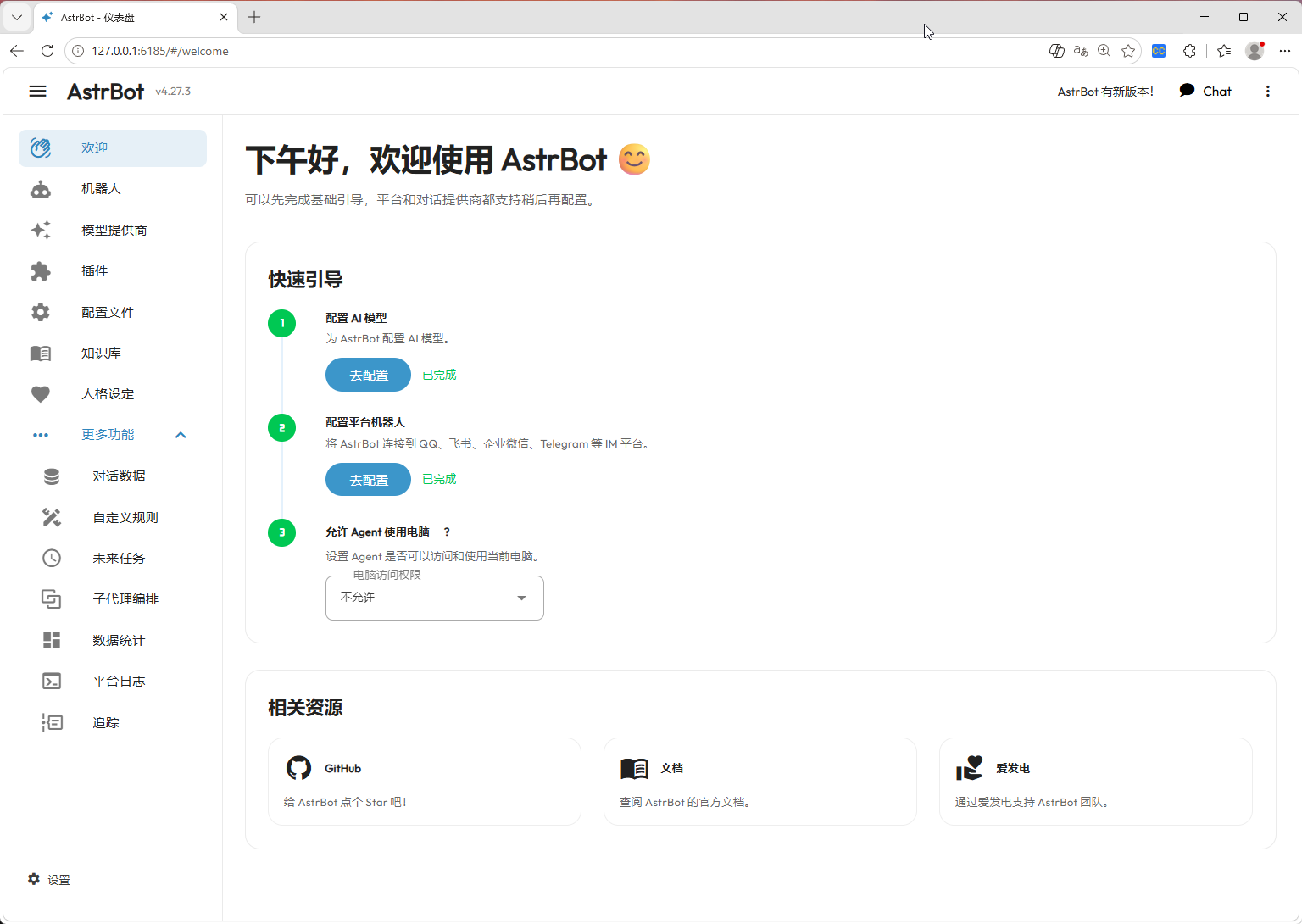Click the gear icon for 配置文件
The image size is (1302, 924).
[41, 312]
